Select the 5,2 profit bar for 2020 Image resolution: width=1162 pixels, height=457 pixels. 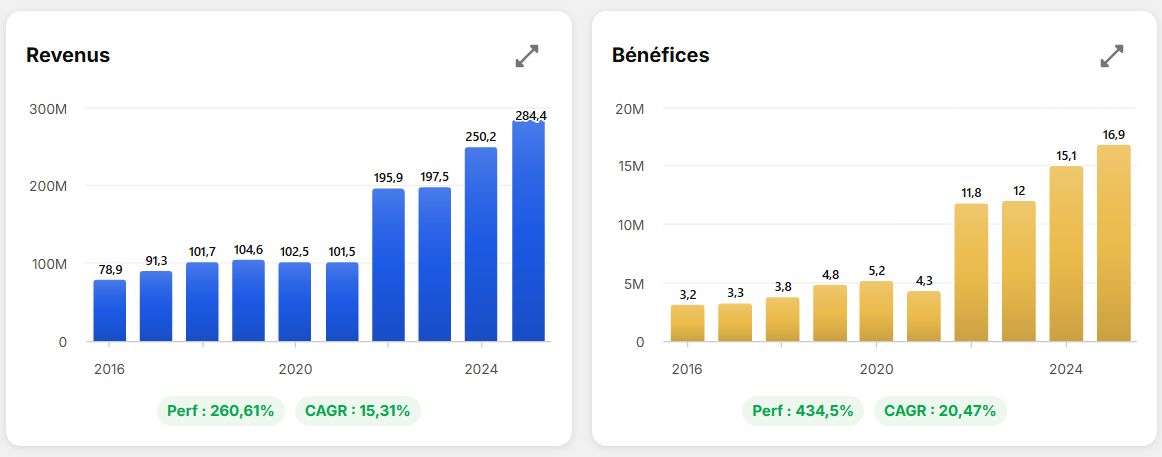[x=877, y=311]
